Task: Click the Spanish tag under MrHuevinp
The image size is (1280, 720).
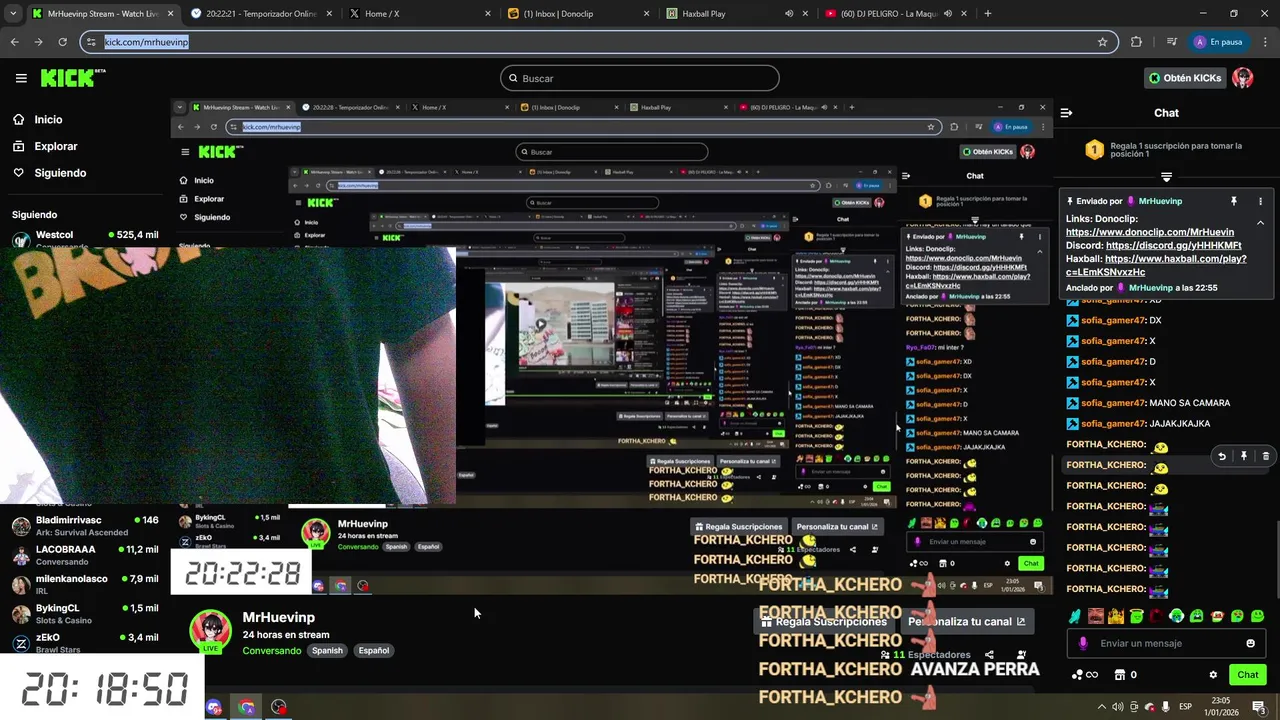Action: point(327,650)
